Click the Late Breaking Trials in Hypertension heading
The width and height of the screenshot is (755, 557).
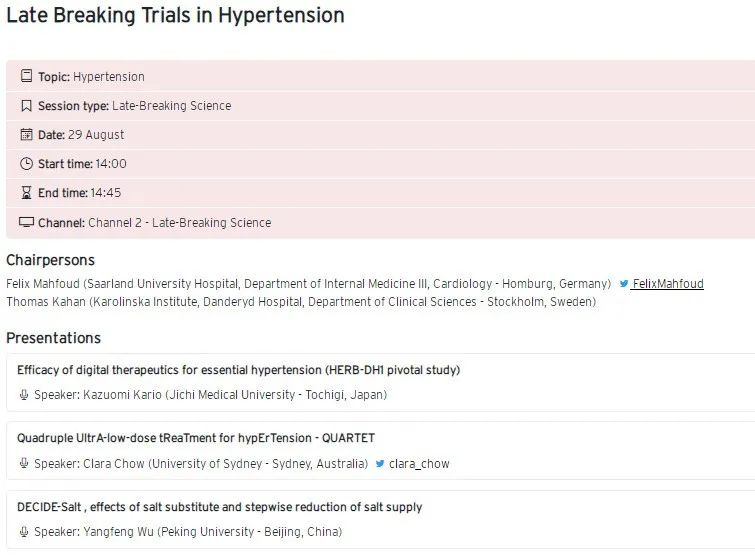coord(175,16)
